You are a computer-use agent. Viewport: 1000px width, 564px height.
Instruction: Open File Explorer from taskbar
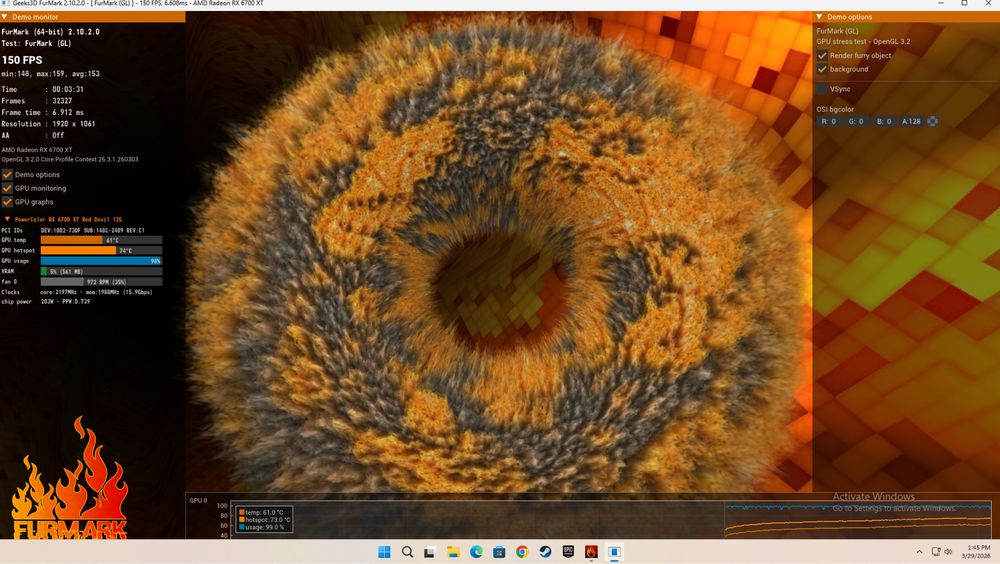(453, 552)
